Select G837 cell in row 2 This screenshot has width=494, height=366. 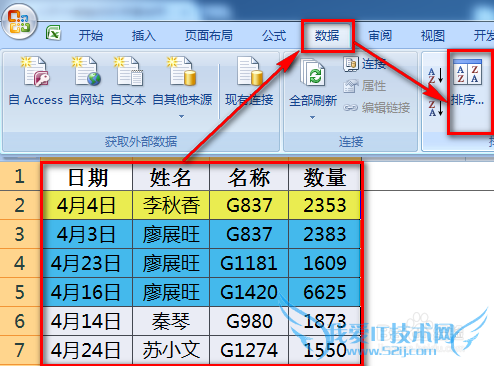point(249,205)
